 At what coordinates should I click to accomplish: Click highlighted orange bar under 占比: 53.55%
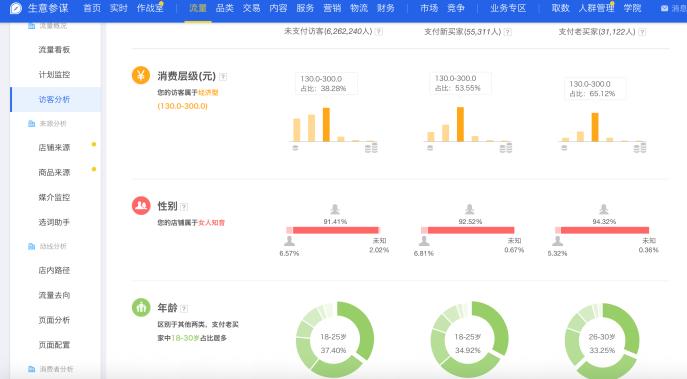(x=460, y=124)
